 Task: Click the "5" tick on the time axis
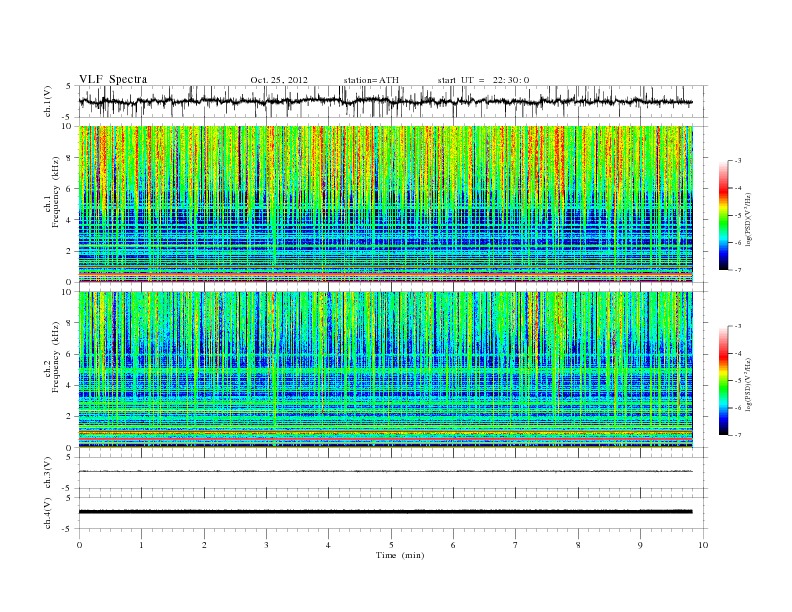tap(391, 545)
